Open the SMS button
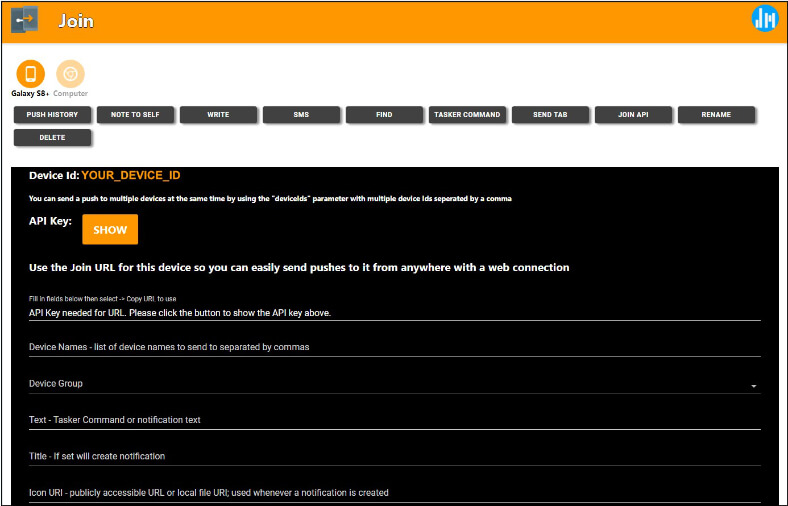 coord(301,115)
